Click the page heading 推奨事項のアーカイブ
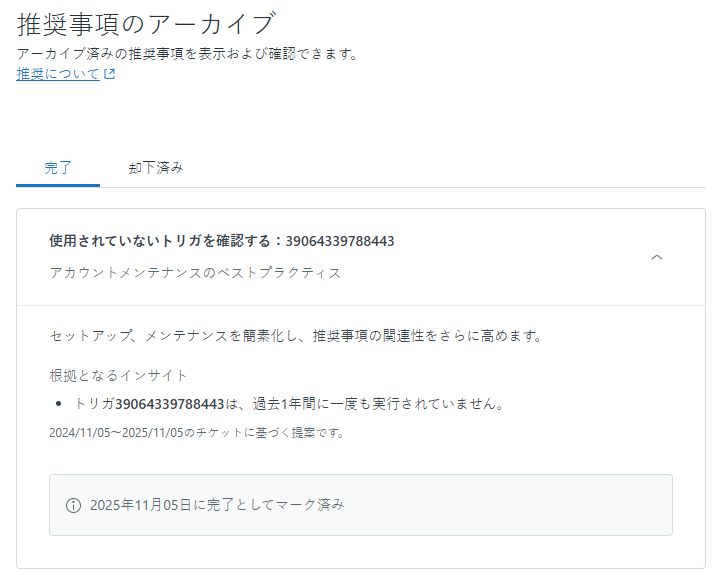This screenshot has height=579, width=713. (x=145, y=24)
